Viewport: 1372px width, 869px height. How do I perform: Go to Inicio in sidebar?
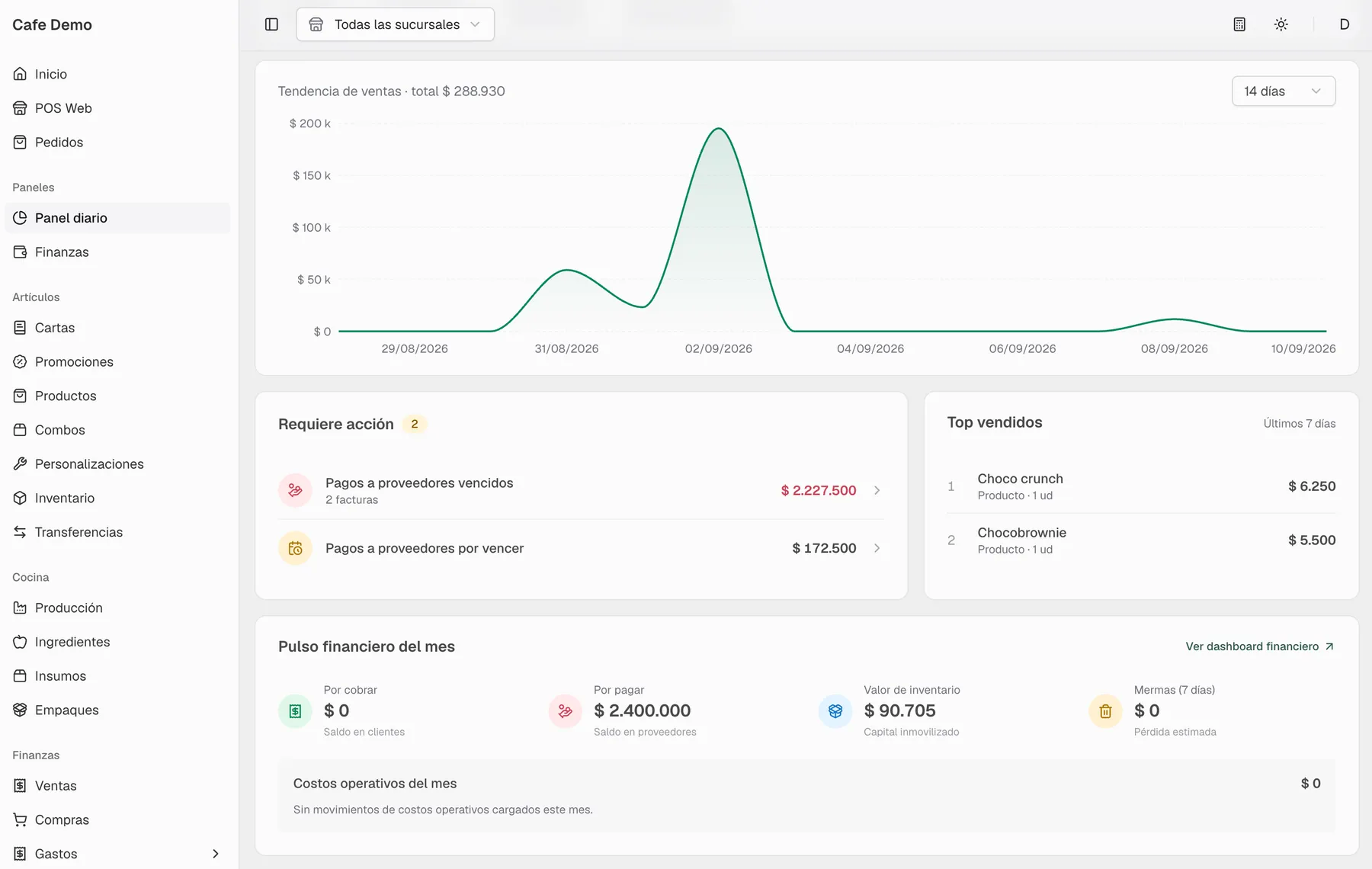click(x=117, y=74)
